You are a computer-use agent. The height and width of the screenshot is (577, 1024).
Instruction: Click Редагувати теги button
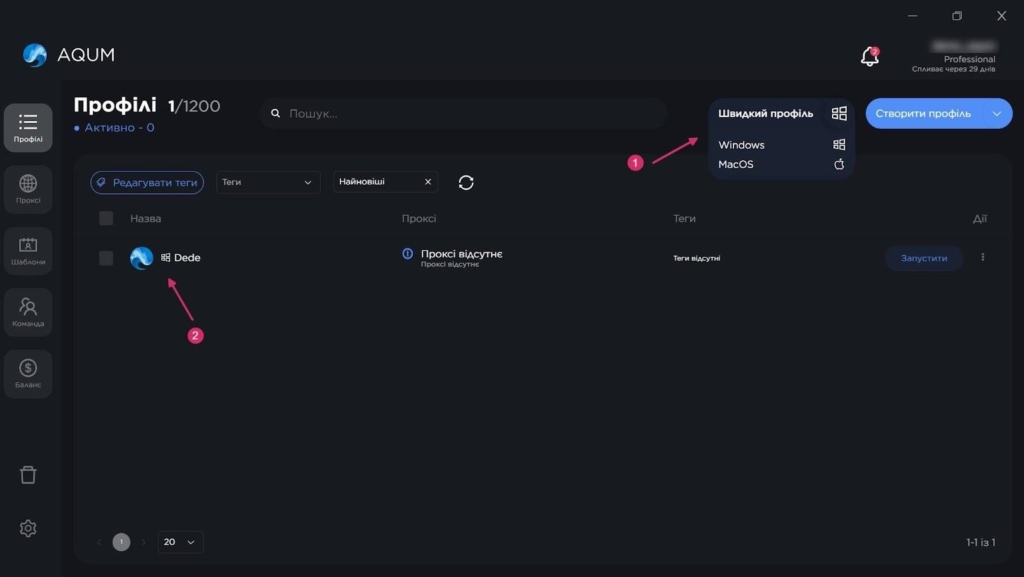pyautogui.click(x=147, y=182)
